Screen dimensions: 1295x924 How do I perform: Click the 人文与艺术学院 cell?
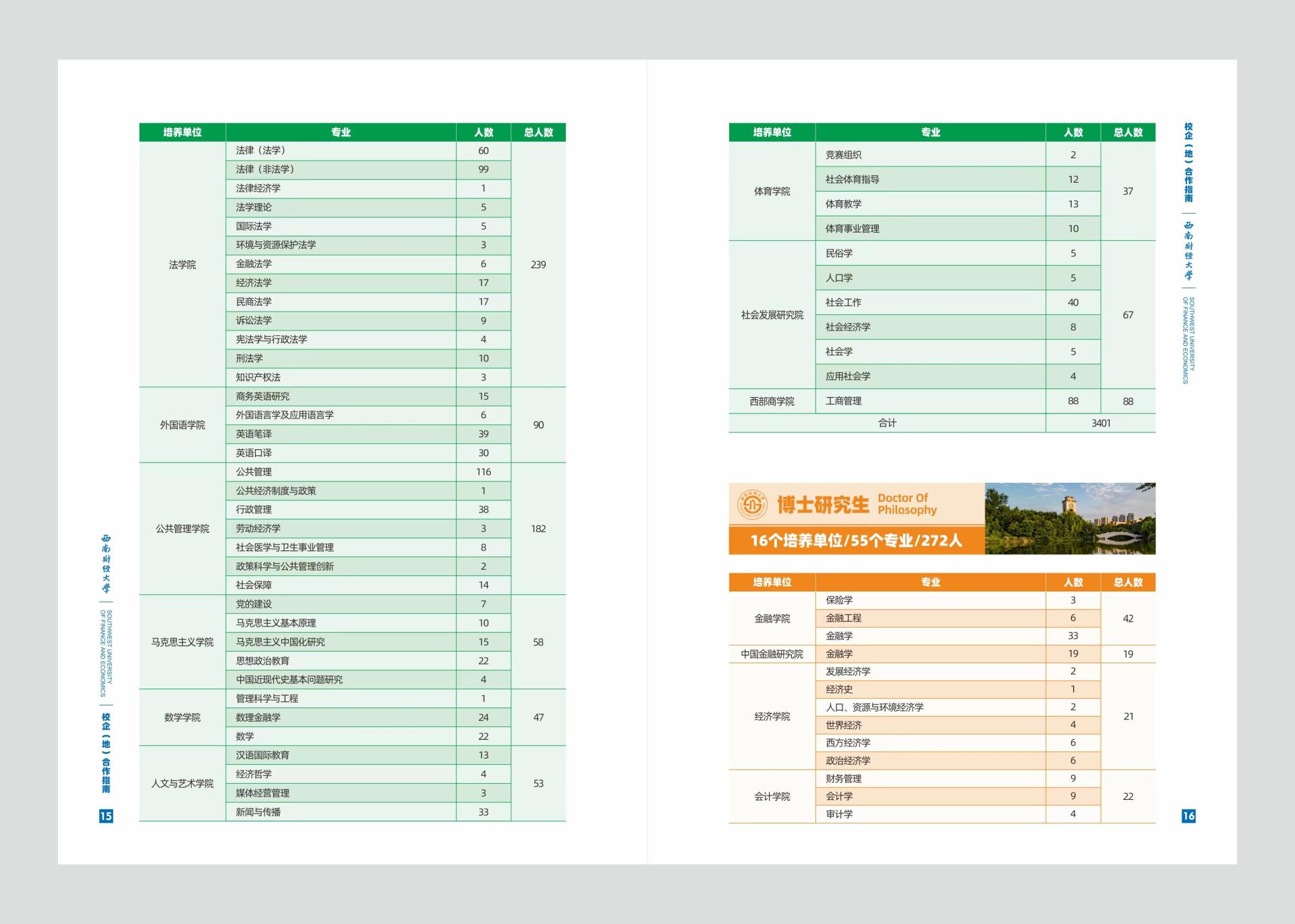(x=182, y=784)
